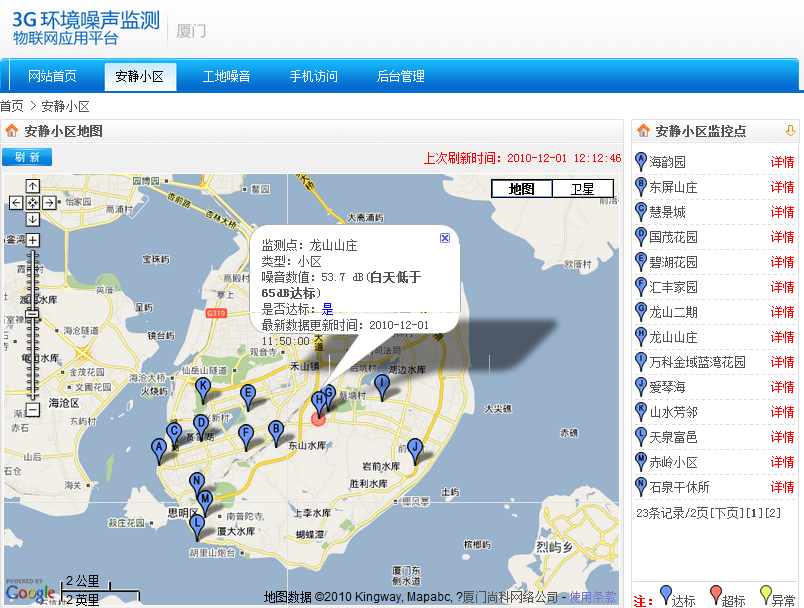Image resolution: width=804 pixels, height=608 pixels.
Task: Zoom in with the plus map button
Action: [x=33, y=240]
